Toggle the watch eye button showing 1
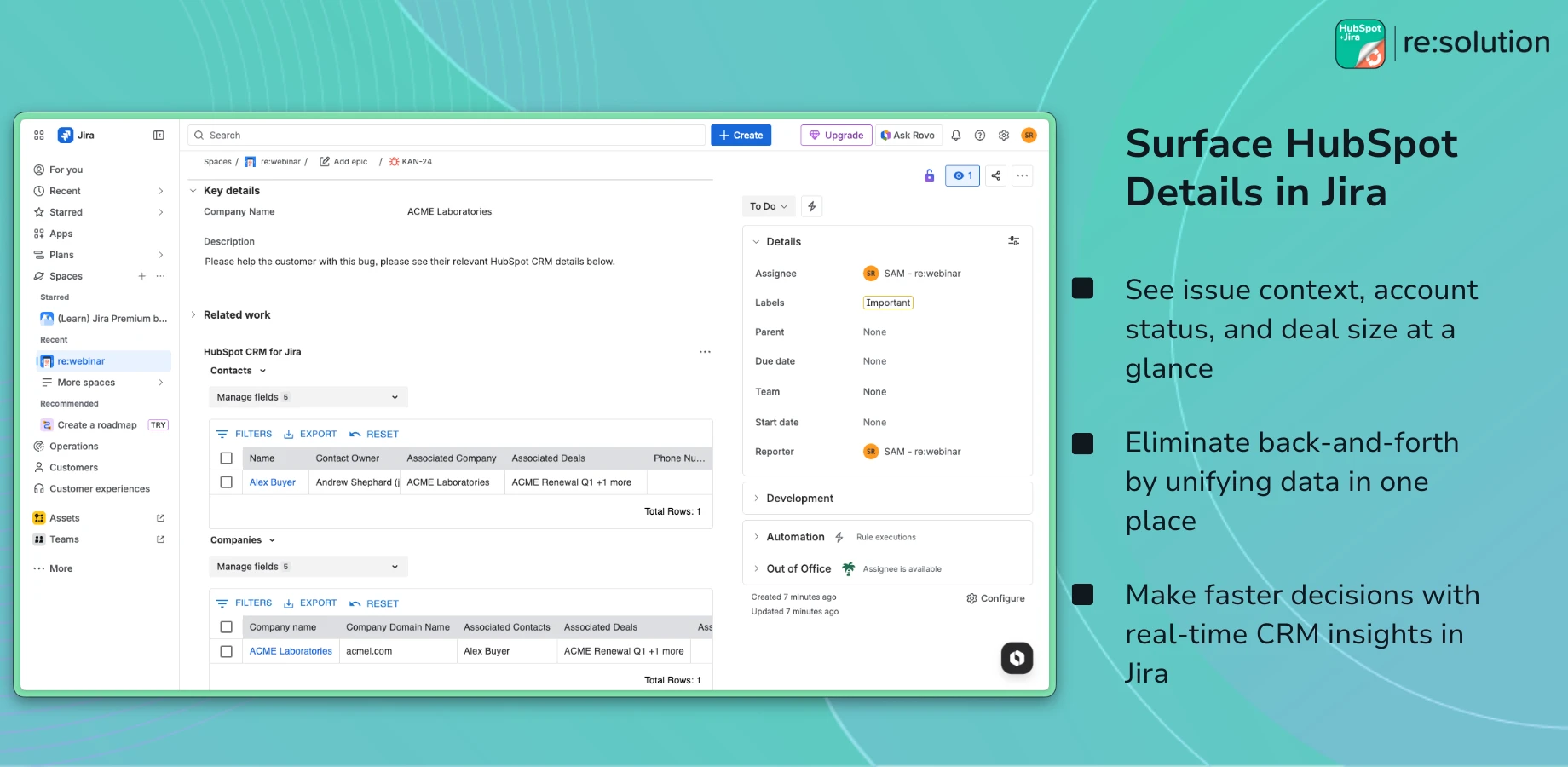Screen dimensions: 1568x767 tap(962, 176)
